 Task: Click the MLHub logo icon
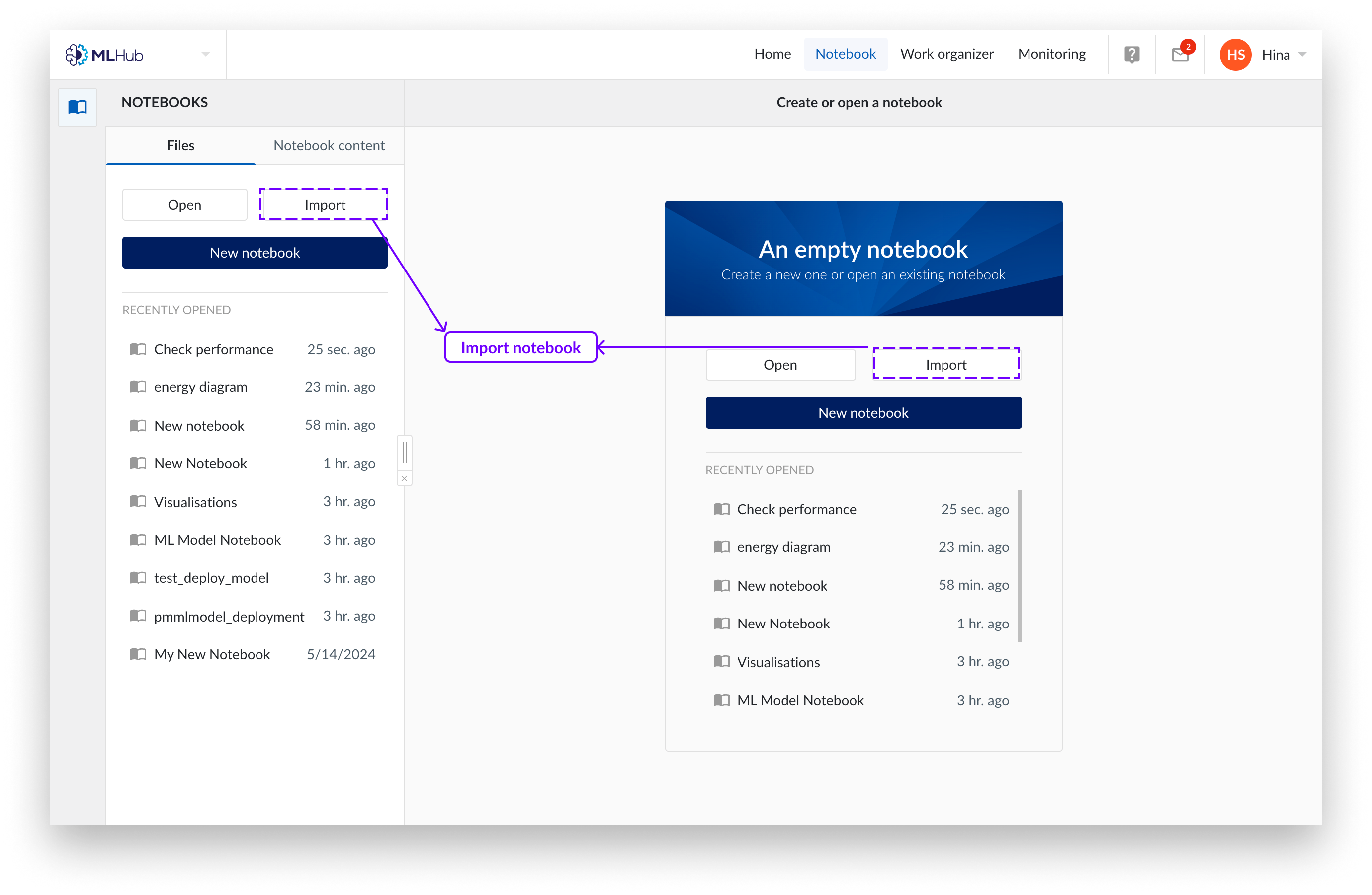point(76,55)
